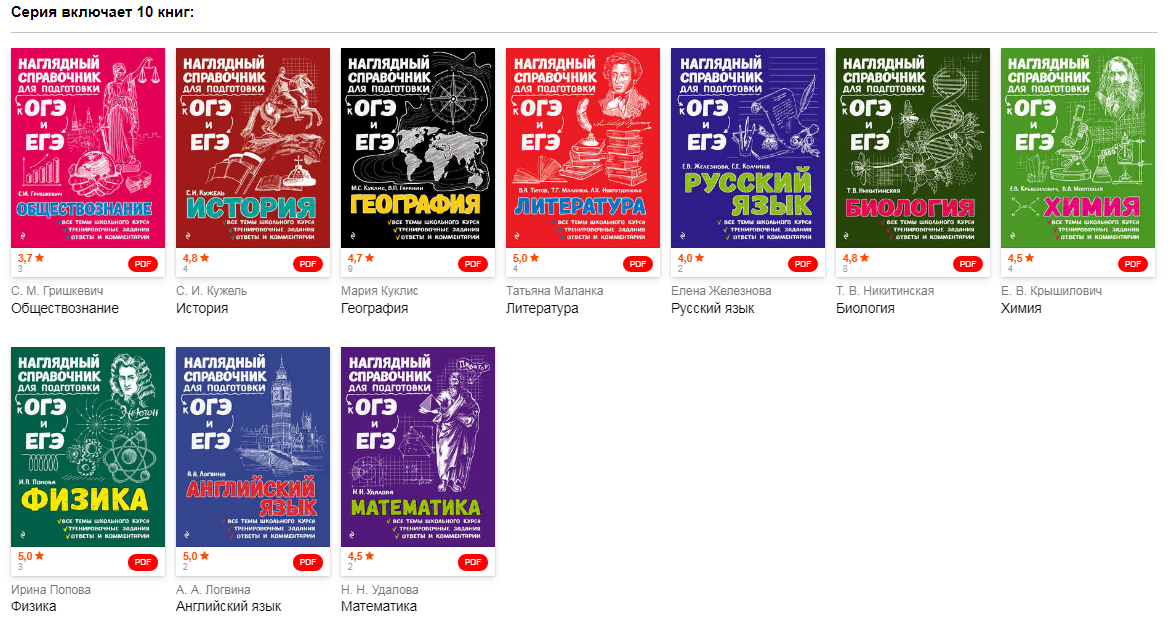This screenshot has width=1171, height=622.
Task: Click PDF badge on Обществознание book
Action: (143, 264)
